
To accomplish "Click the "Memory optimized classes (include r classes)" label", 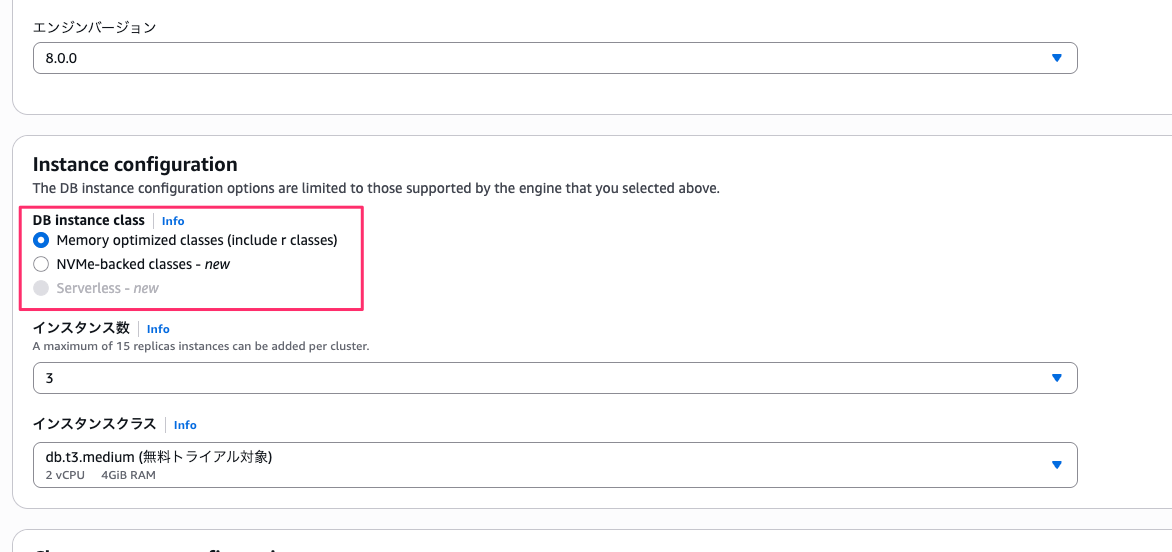I will pyautogui.click(x=197, y=240).
